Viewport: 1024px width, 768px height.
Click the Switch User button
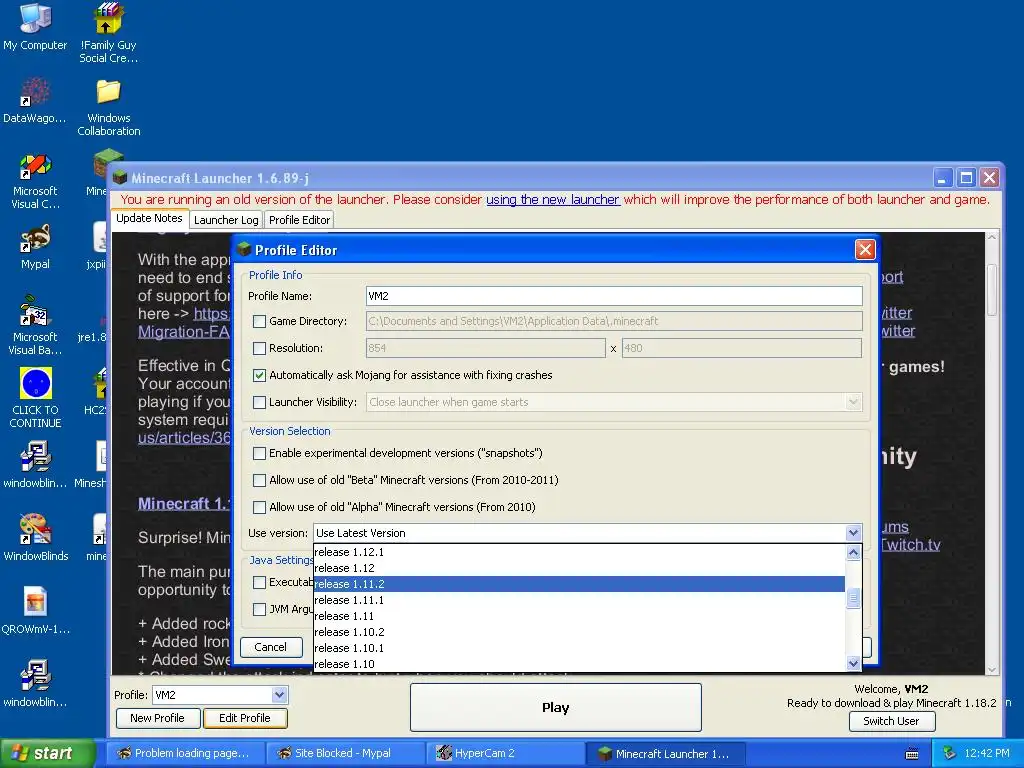point(891,721)
